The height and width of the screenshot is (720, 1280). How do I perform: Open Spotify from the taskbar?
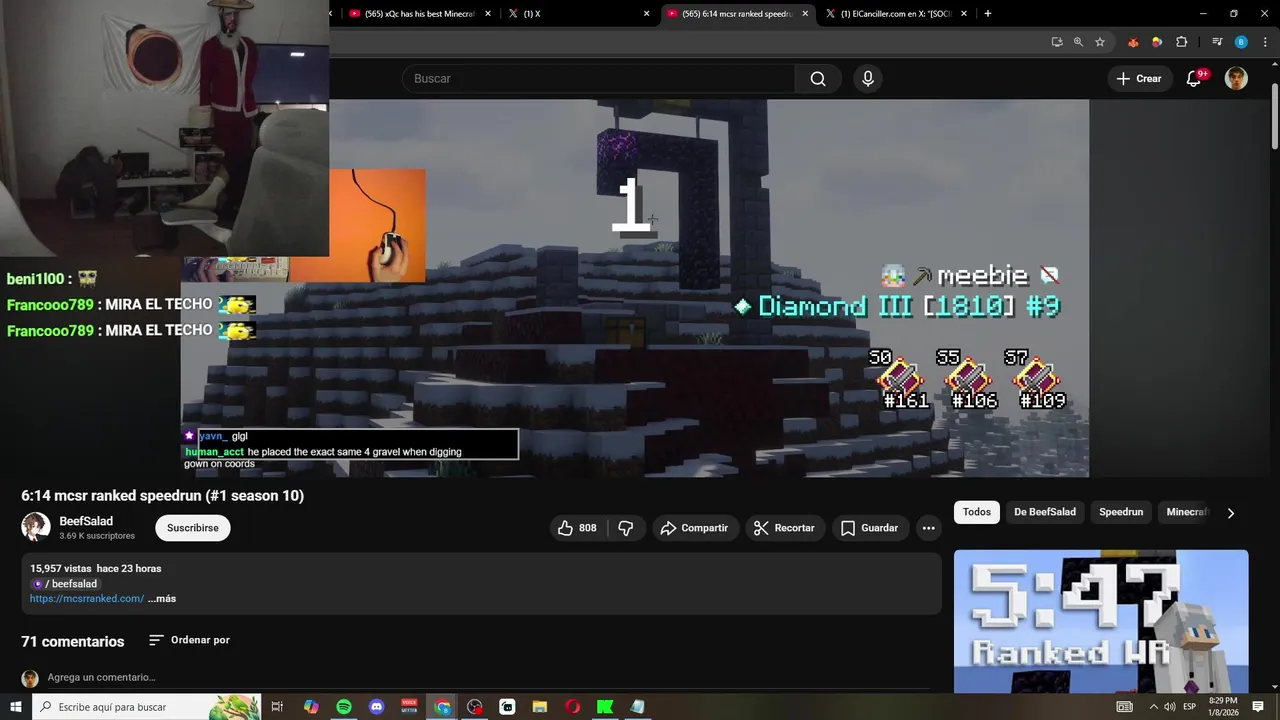(344, 707)
